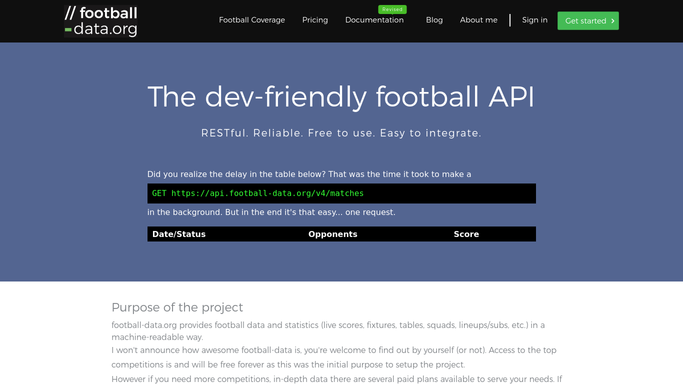Screen dimensions: 683x384
Task: Click the line starting 'in the background. But in the end'
Action: [271, 212]
